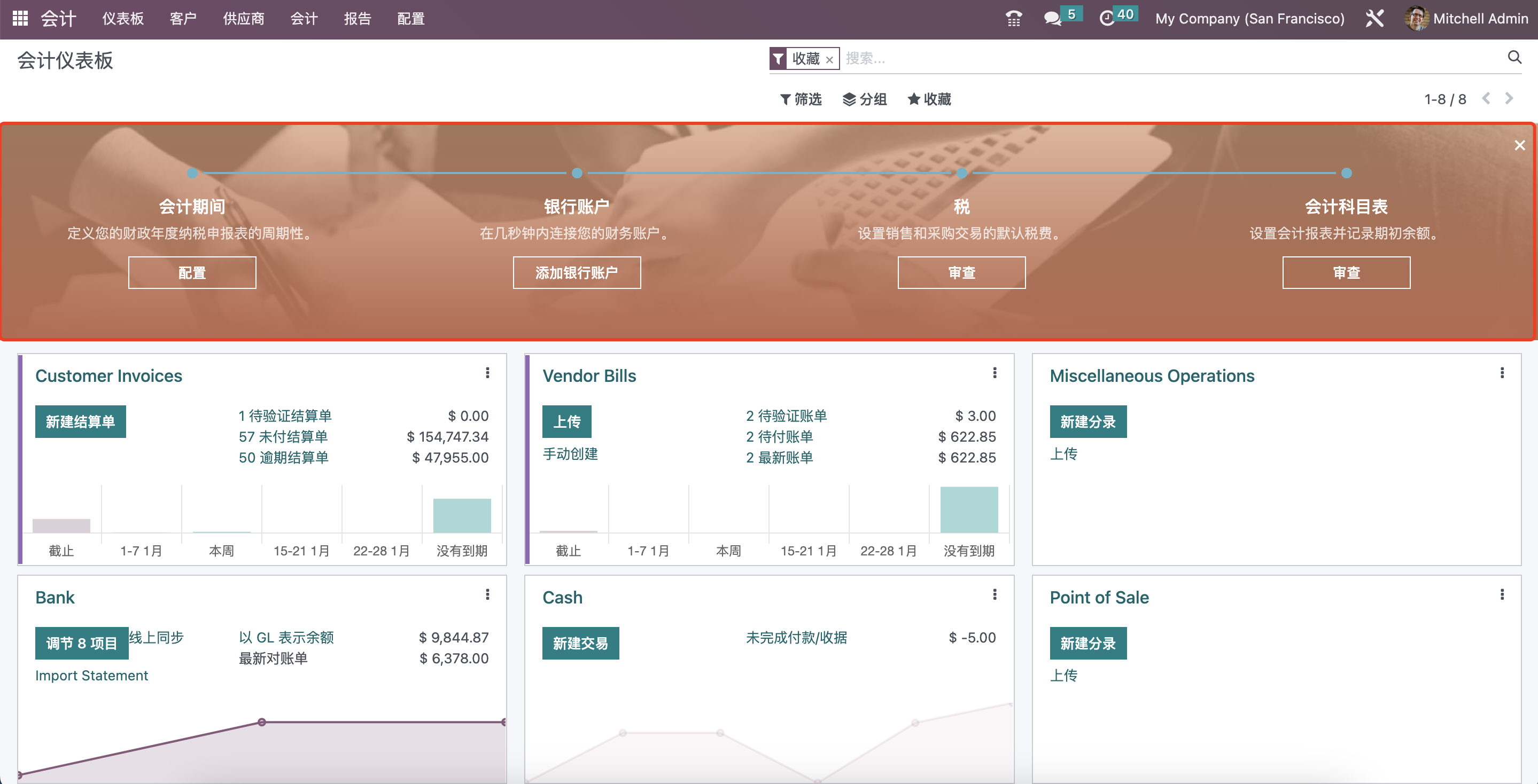Remove the 收藏 filter facet

829,60
